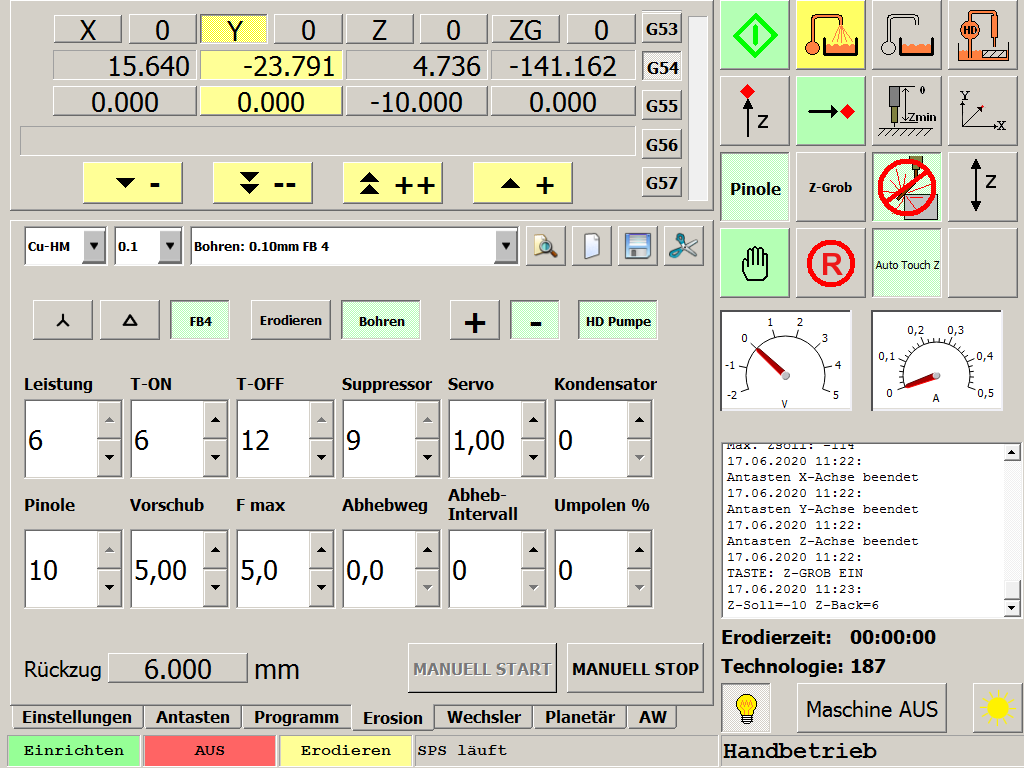Click the green start diamond icon

click(755, 35)
